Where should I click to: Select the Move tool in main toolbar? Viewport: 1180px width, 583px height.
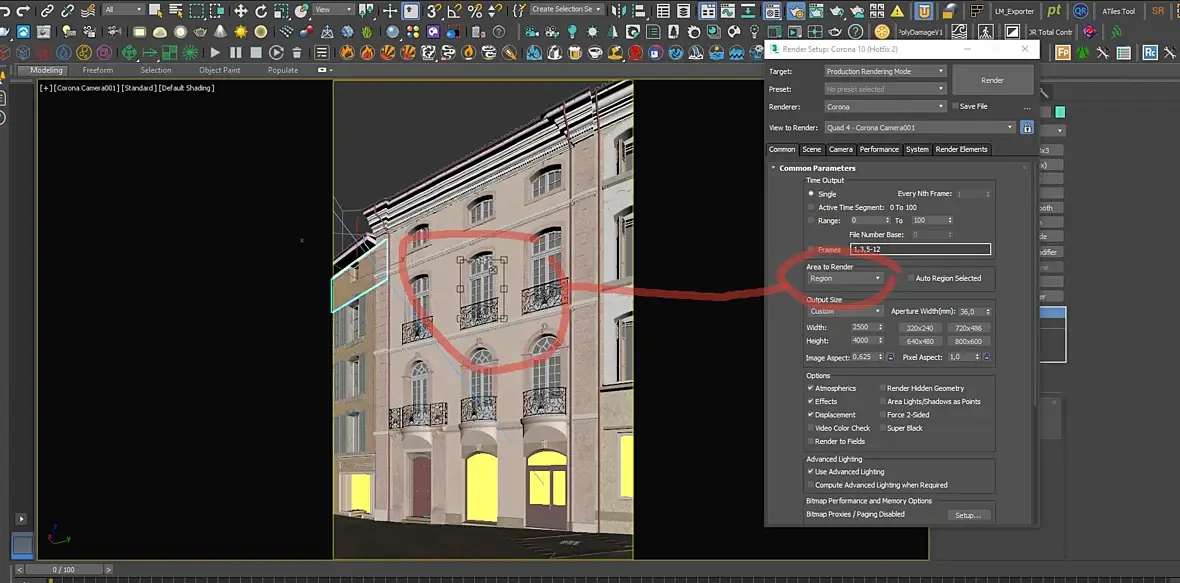tap(240, 11)
